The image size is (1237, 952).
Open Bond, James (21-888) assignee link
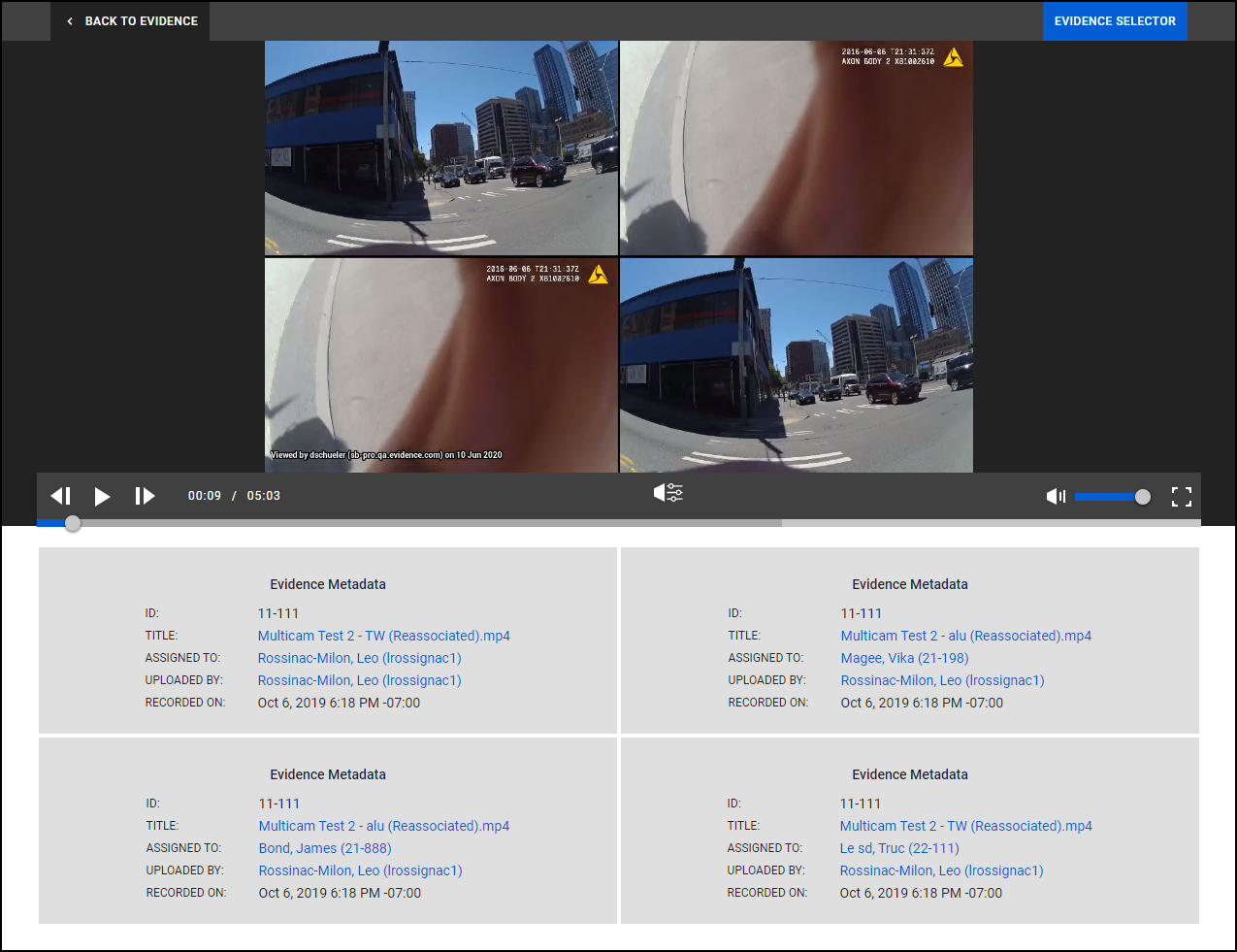(325, 848)
